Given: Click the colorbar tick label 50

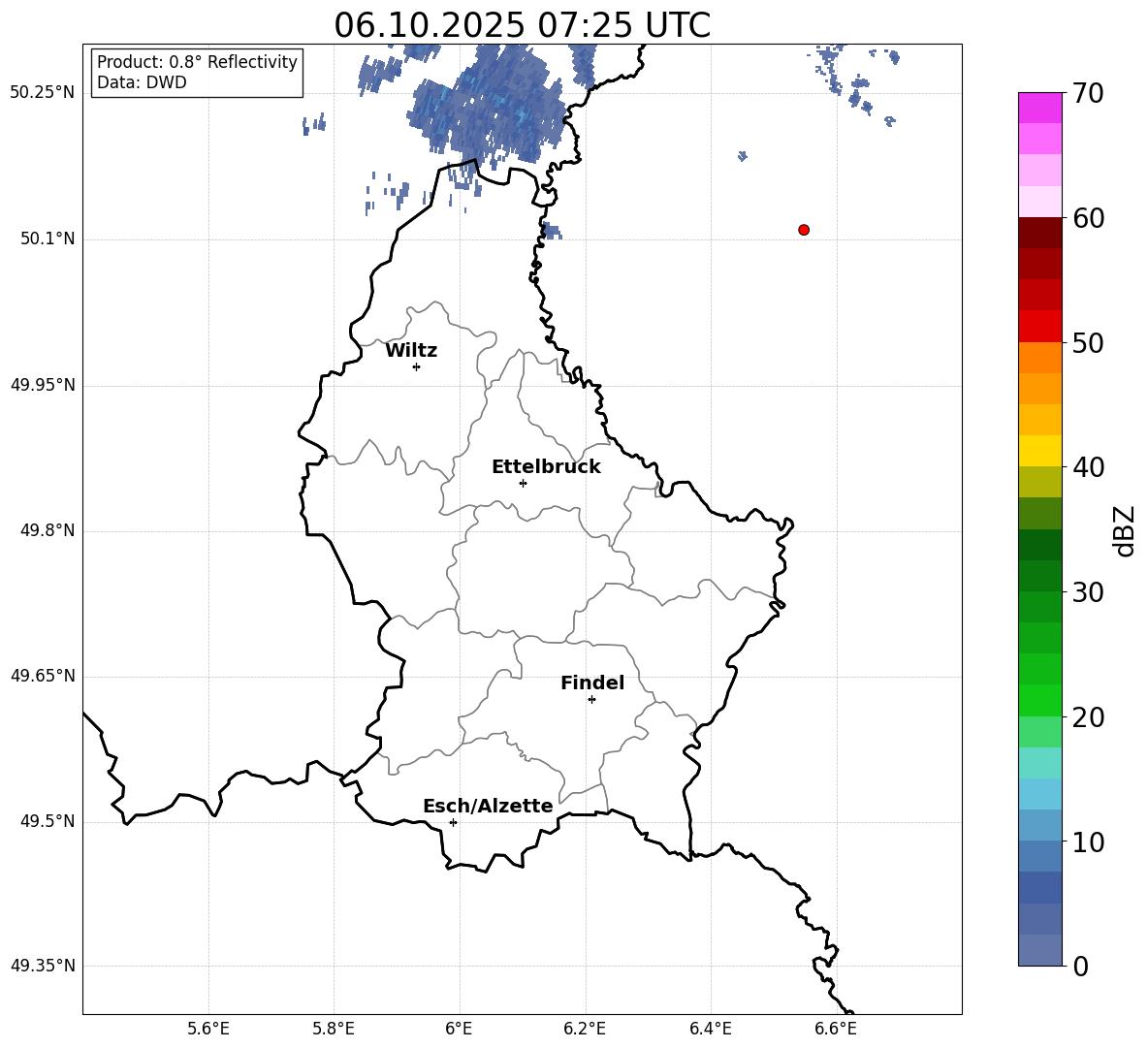Looking at the screenshot, I should click(1088, 343).
